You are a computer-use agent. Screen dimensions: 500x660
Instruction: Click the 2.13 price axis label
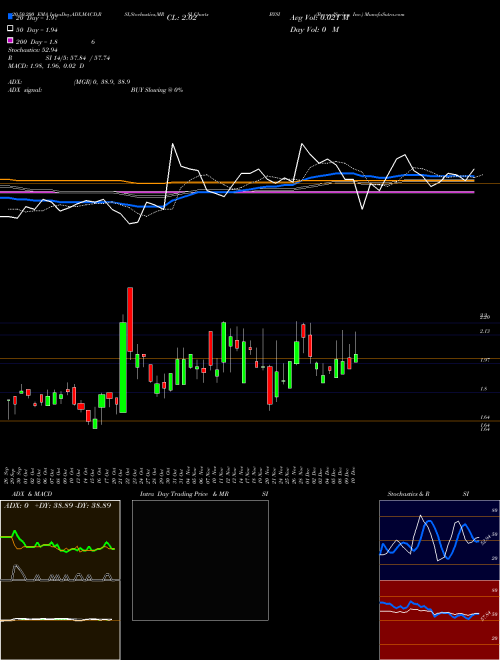484,331
